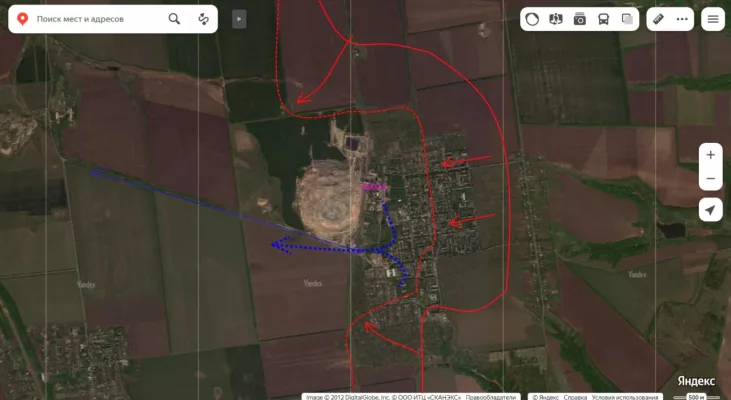Image resolution: width=731 pixels, height=400 pixels.
Task: Open the three-dots more tools menu
Action: click(x=682, y=19)
